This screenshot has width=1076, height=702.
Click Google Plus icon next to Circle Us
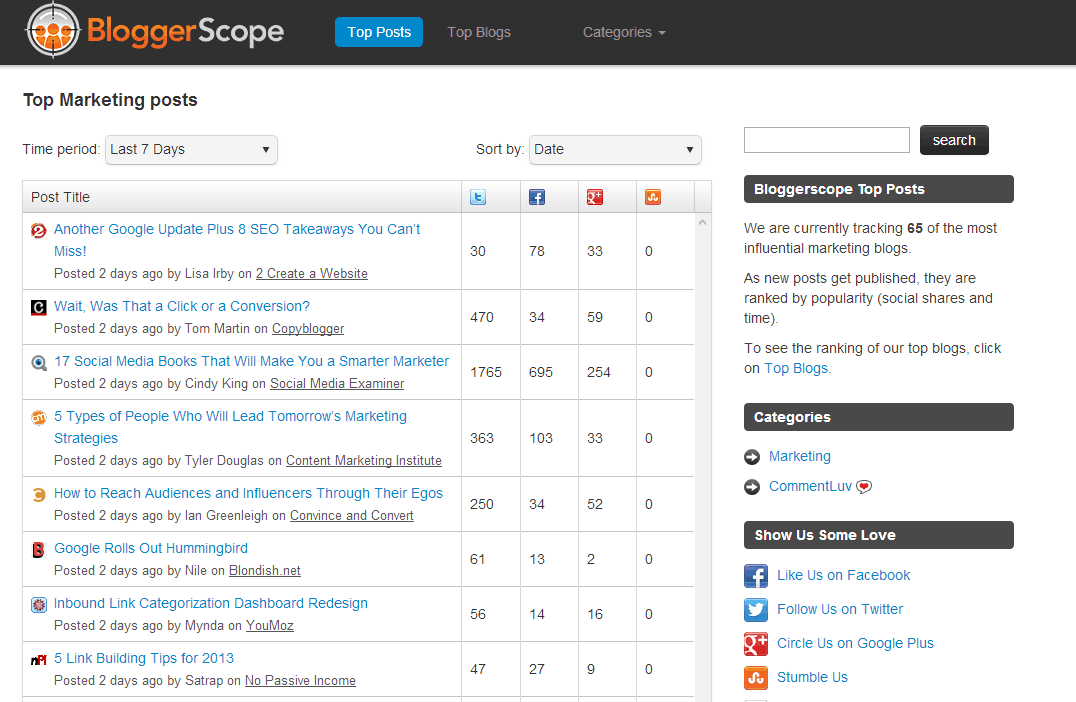[x=756, y=644]
